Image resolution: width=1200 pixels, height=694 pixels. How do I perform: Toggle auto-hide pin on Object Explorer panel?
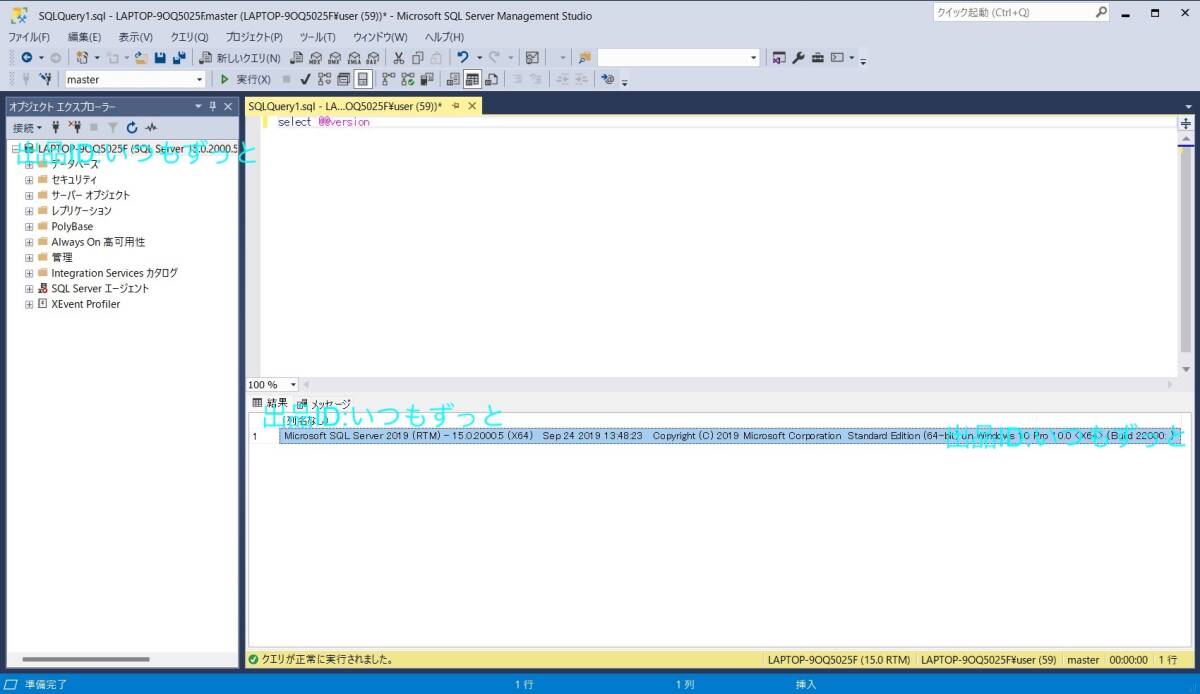click(x=212, y=106)
